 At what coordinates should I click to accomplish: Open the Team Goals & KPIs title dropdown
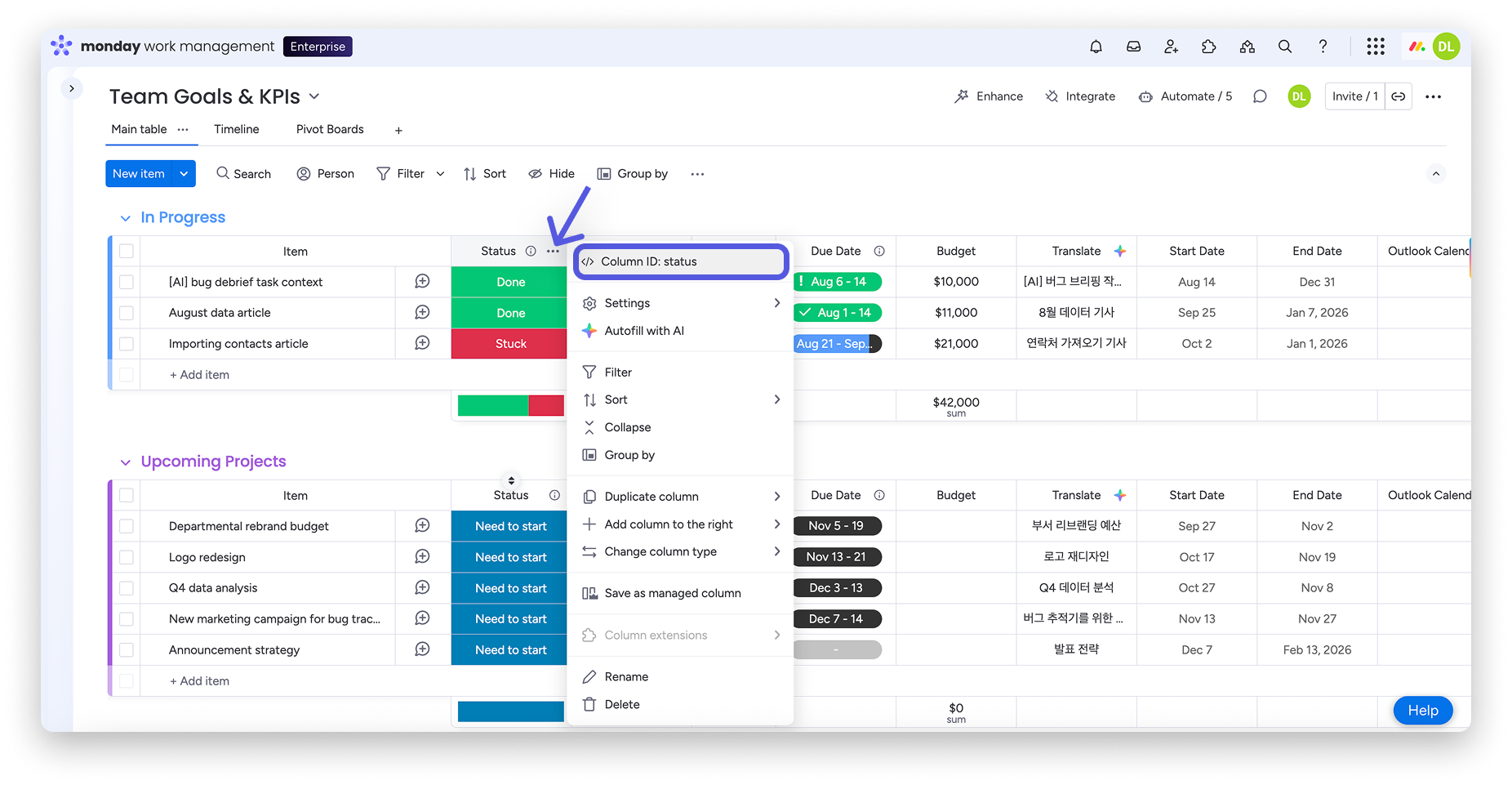[314, 96]
